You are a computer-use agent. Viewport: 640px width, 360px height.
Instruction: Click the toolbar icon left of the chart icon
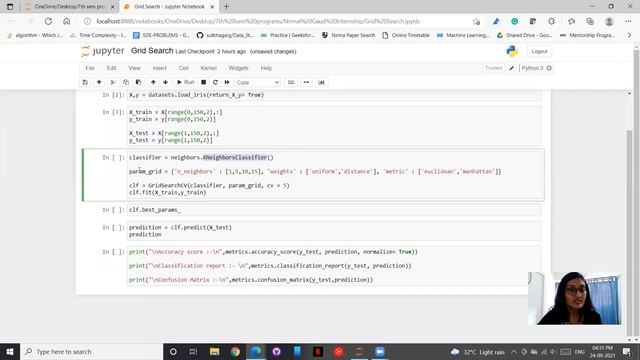[307, 82]
